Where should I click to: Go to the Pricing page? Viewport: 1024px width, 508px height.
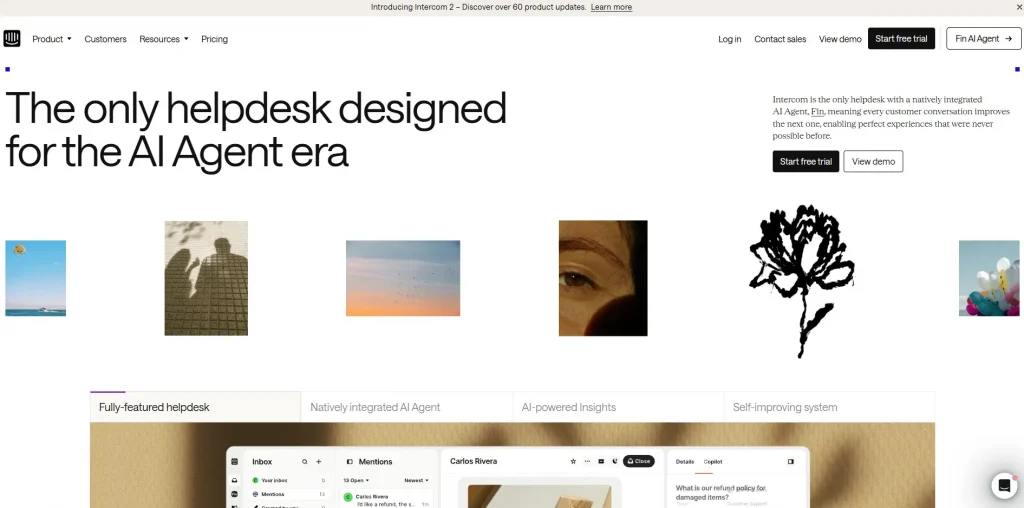pos(214,39)
